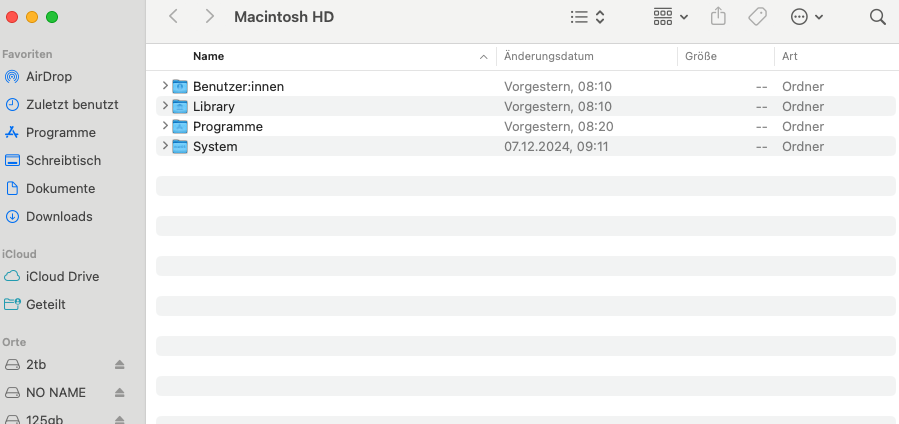Eject the NO NAME volume

point(119,392)
